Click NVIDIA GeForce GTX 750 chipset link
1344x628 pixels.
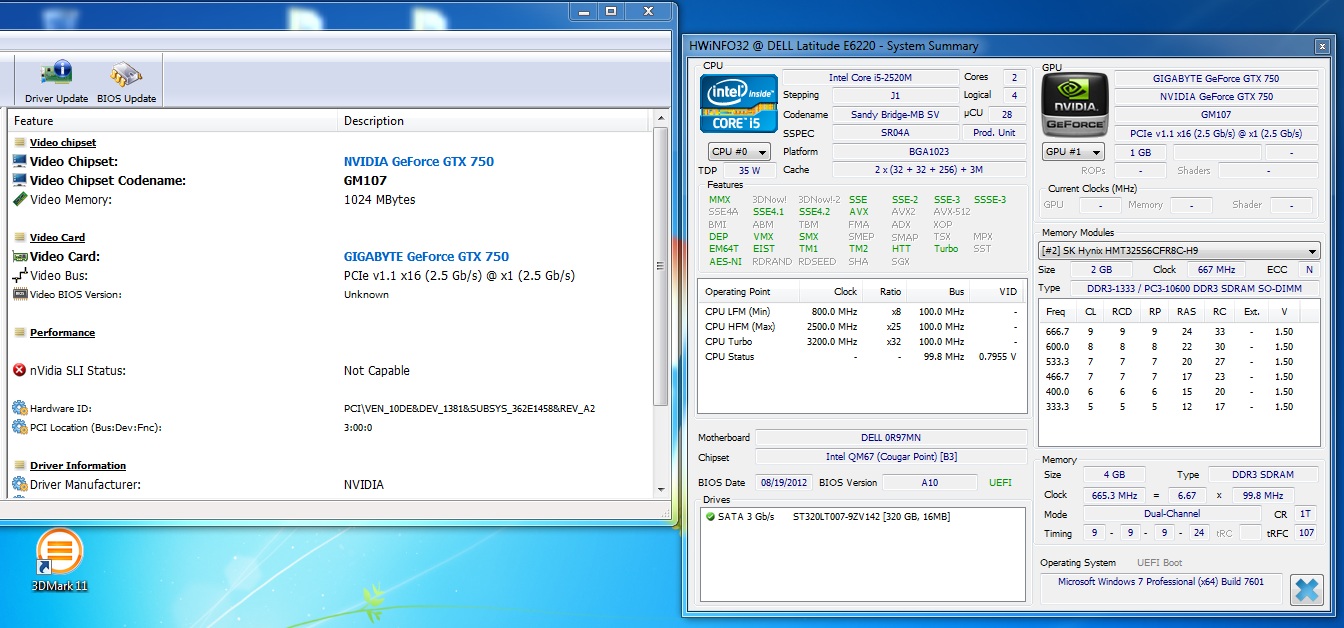point(419,161)
